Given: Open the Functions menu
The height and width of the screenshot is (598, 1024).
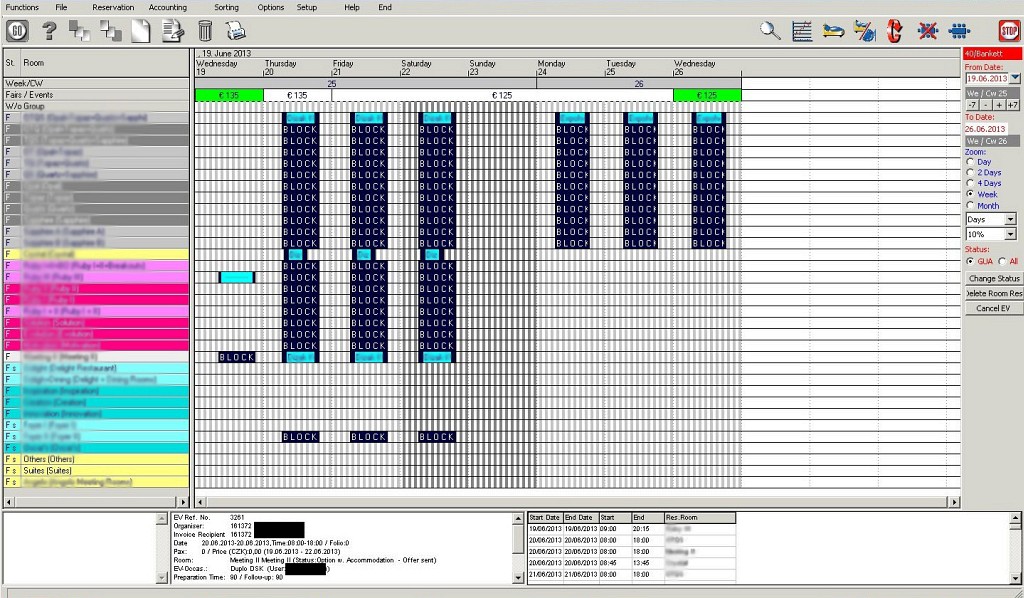Looking at the screenshot, I should [22, 7].
